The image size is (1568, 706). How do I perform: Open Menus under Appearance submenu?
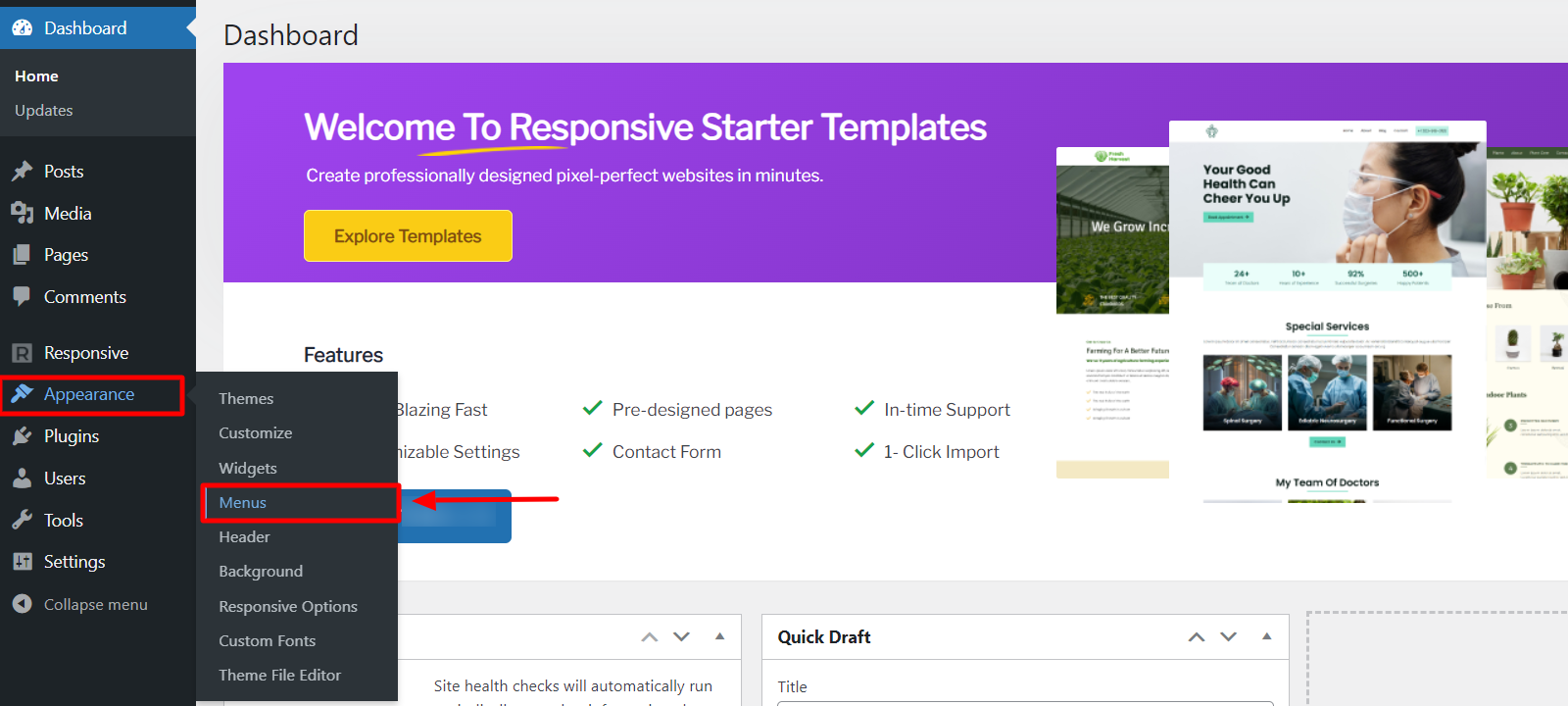click(x=243, y=502)
